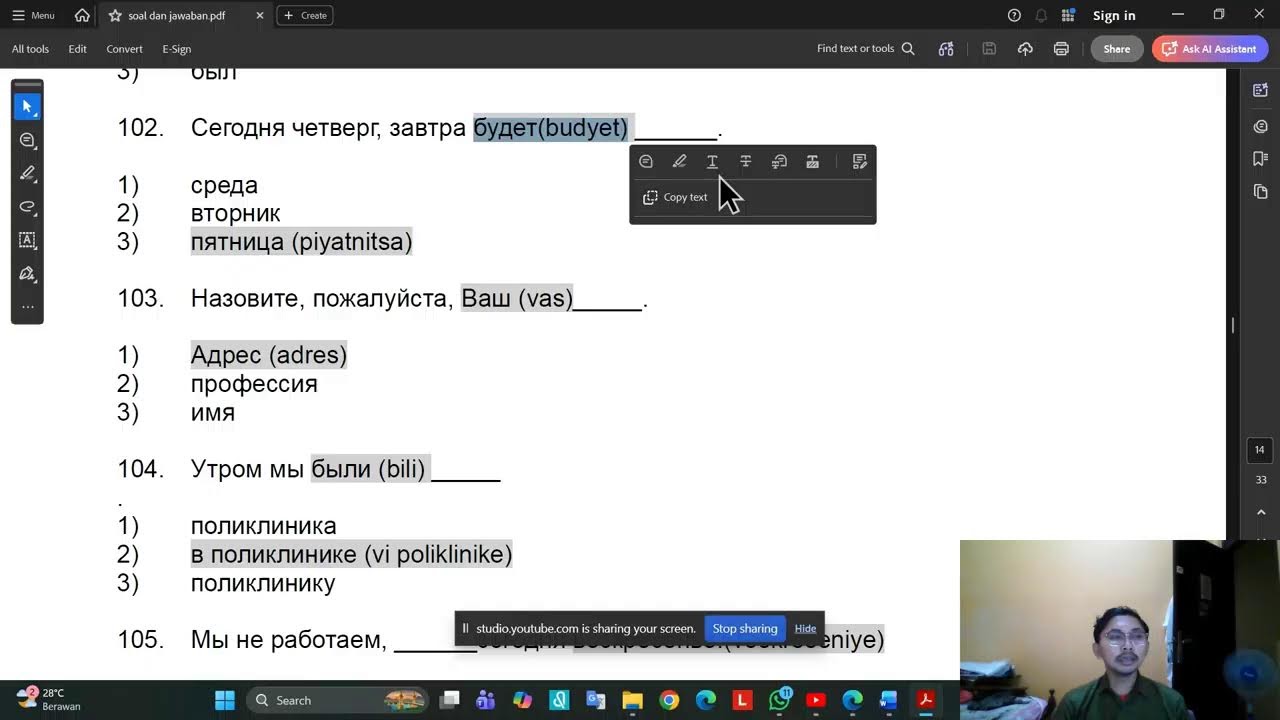Save the document with disk icon
Image resolution: width=1280 pixels, height=720 pixels.
[x=988, y=48]
